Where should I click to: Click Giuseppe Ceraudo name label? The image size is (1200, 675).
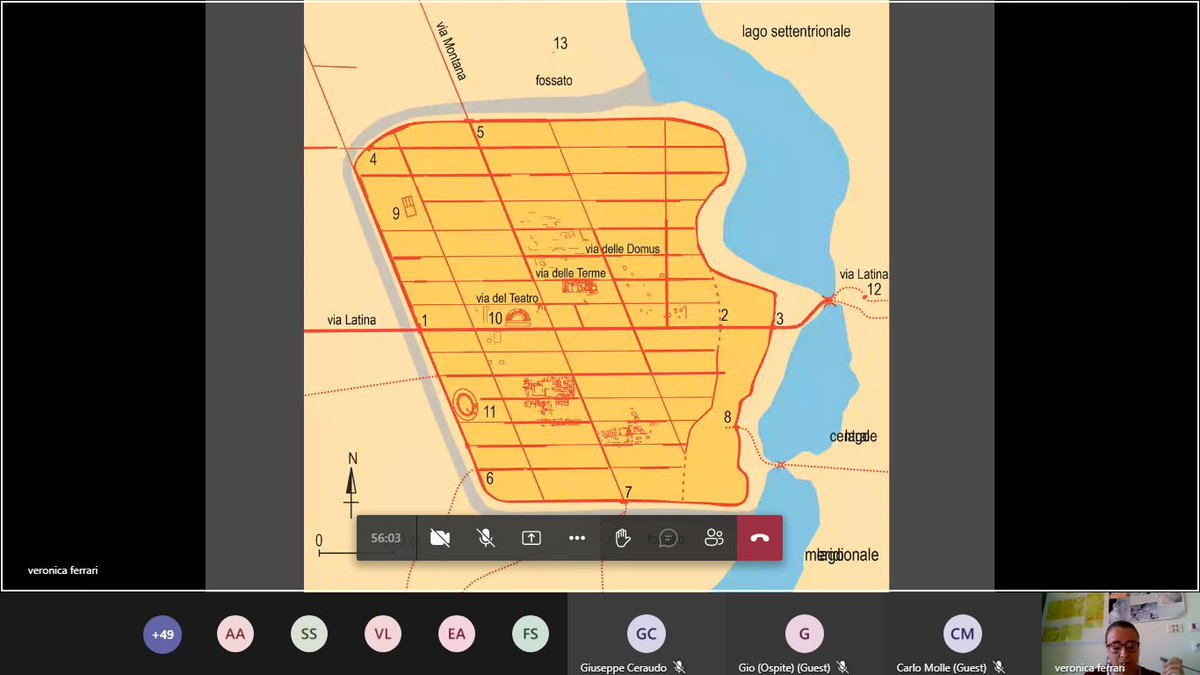(625, 667)
